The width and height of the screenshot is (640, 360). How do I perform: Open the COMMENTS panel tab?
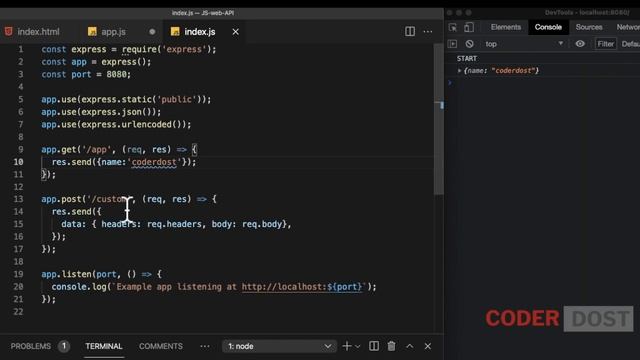(x=161, y=346)
